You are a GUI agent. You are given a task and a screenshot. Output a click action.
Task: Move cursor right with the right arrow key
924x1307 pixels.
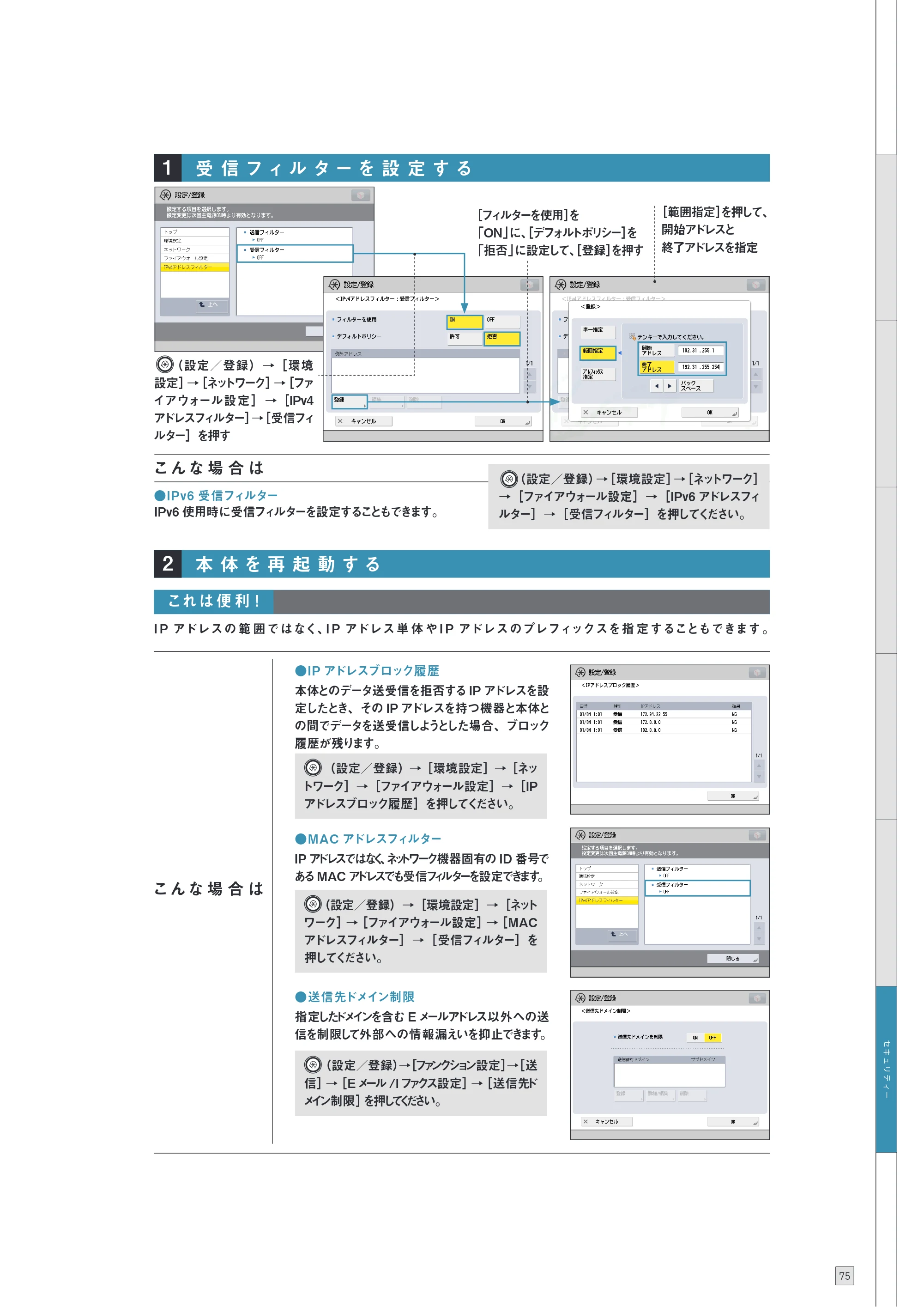coord(670,386)
